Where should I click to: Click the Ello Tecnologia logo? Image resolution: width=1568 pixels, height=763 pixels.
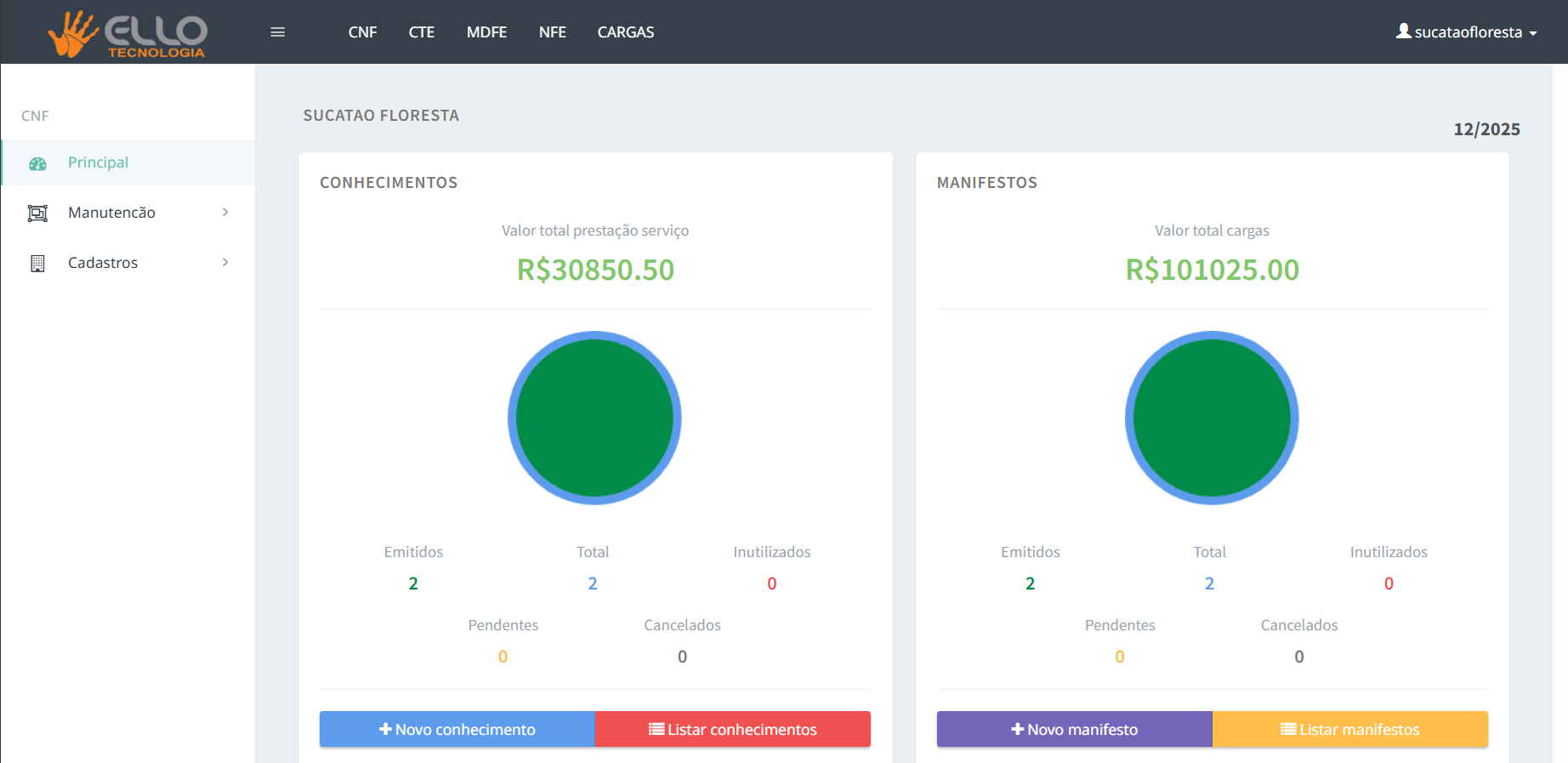(128, 34)
